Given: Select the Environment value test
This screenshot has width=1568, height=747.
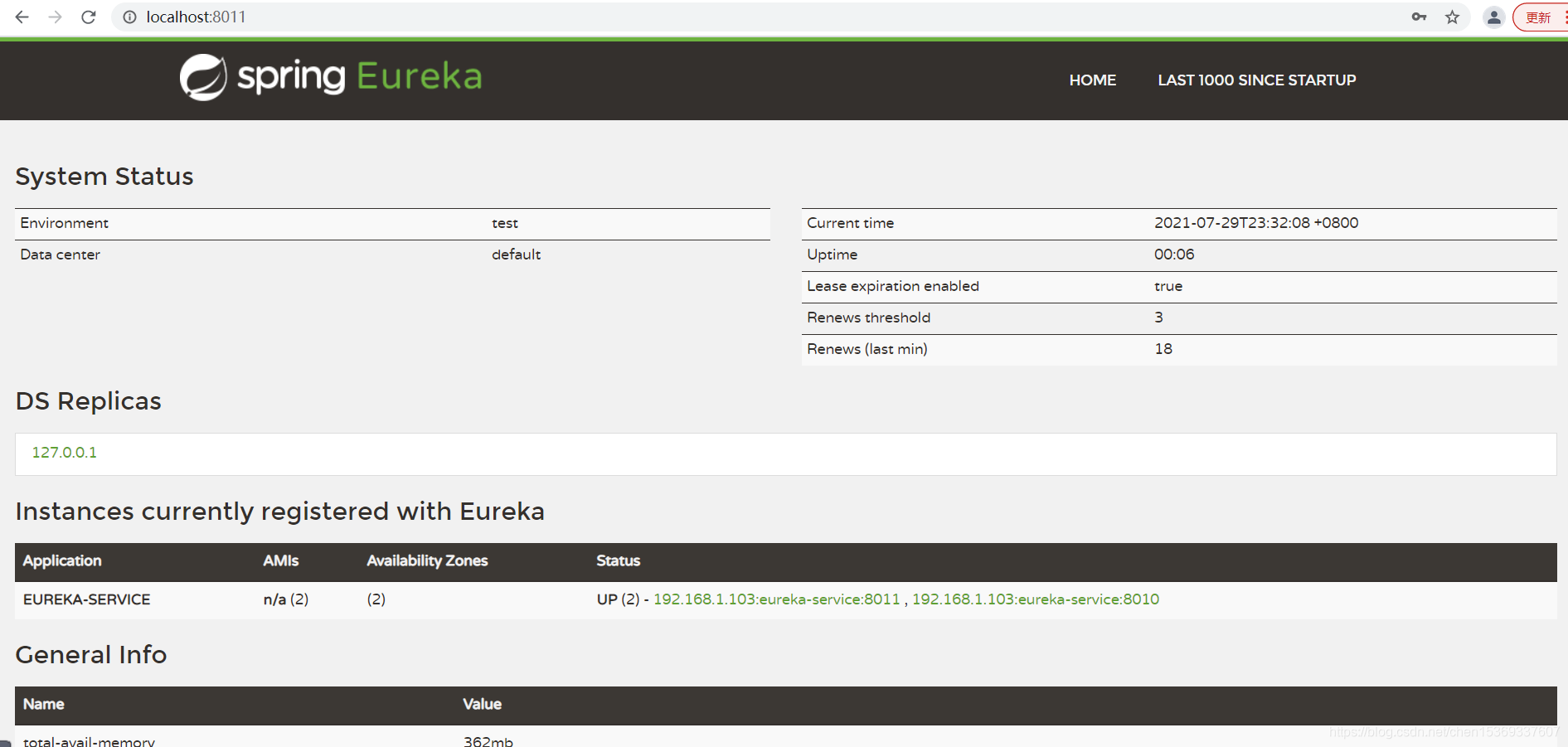Looking at the screenshot, I should 505,223.
